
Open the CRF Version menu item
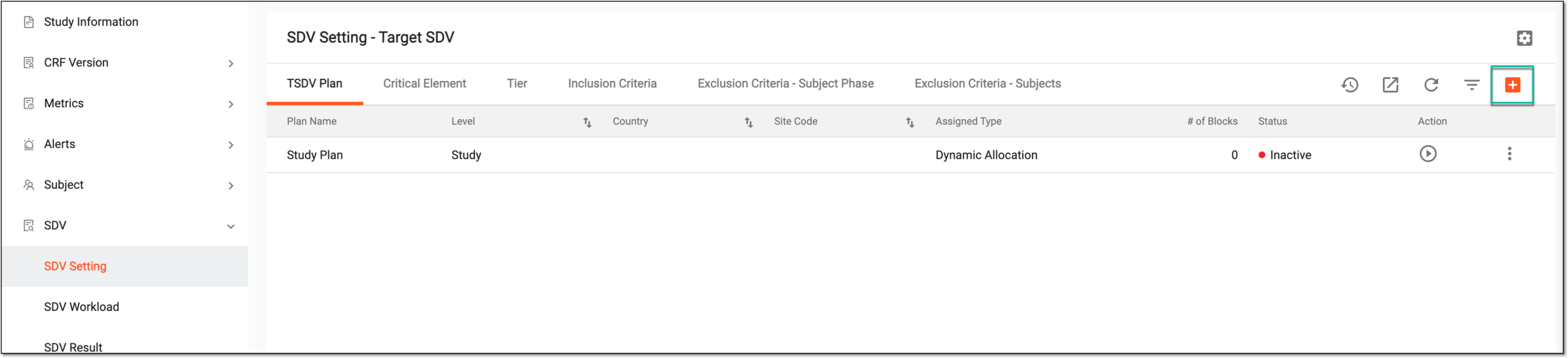(76, 63)
